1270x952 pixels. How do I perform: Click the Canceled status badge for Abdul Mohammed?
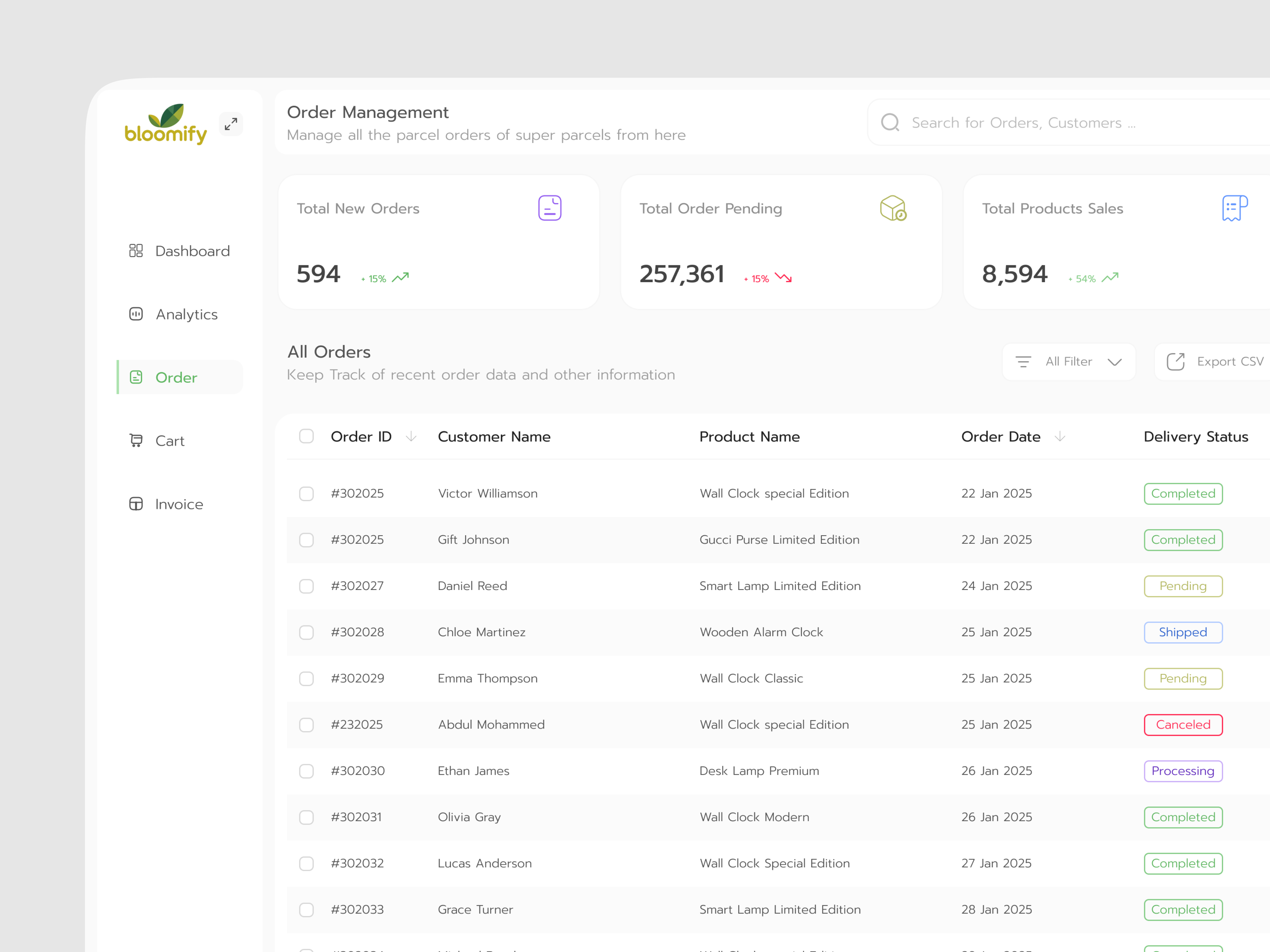(x=1183, y=725)
